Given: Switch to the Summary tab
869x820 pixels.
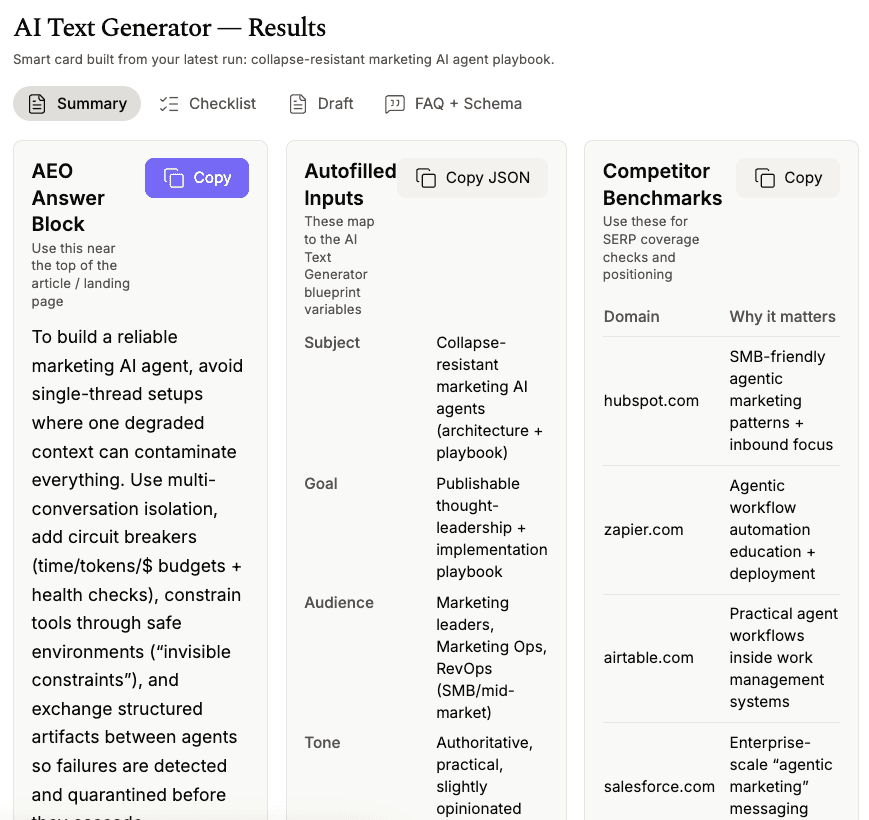Looking at the screenshot, I should coord(77,104).
